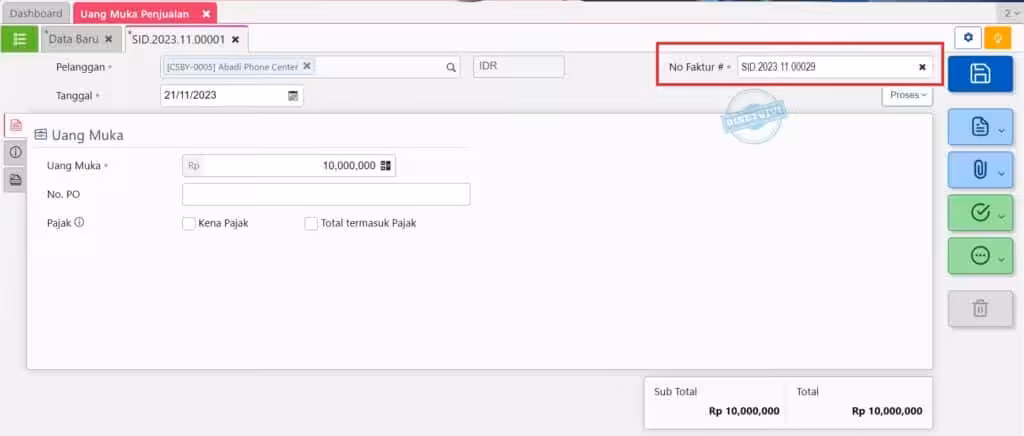Viewport: 1024px width, 436px height.
Task: Open the window count dropdown labeled 2
Action: pos(1010,13)
